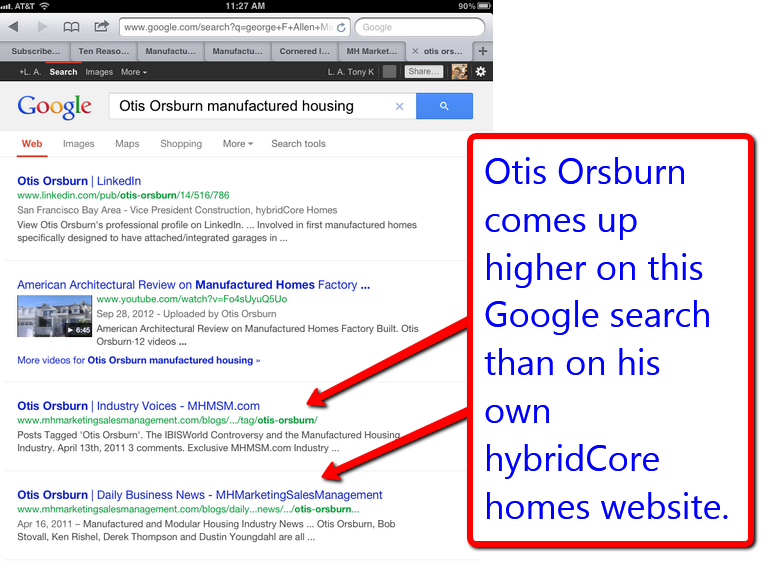Reload the page with refresh icon

point(341,28)
